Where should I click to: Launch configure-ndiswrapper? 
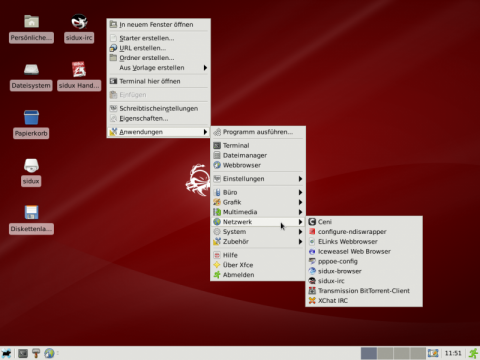tap(364, 232)
